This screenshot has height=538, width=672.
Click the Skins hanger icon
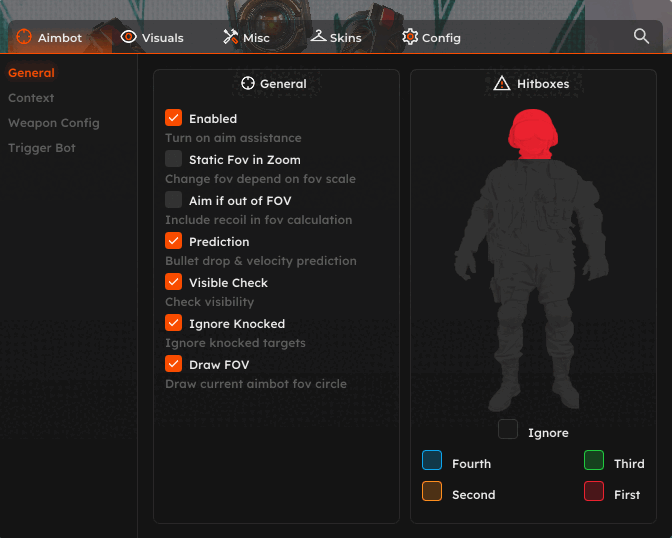tap(318, 37)
